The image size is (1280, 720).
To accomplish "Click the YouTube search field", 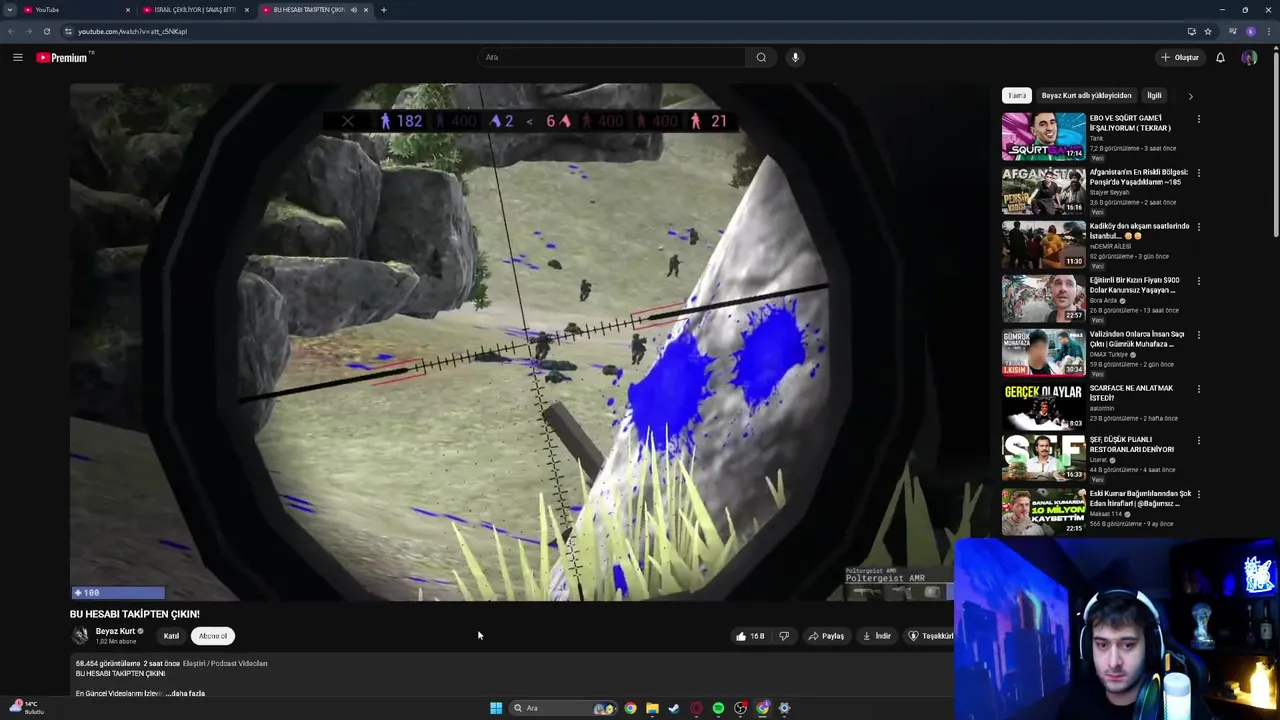I will 612,57.
